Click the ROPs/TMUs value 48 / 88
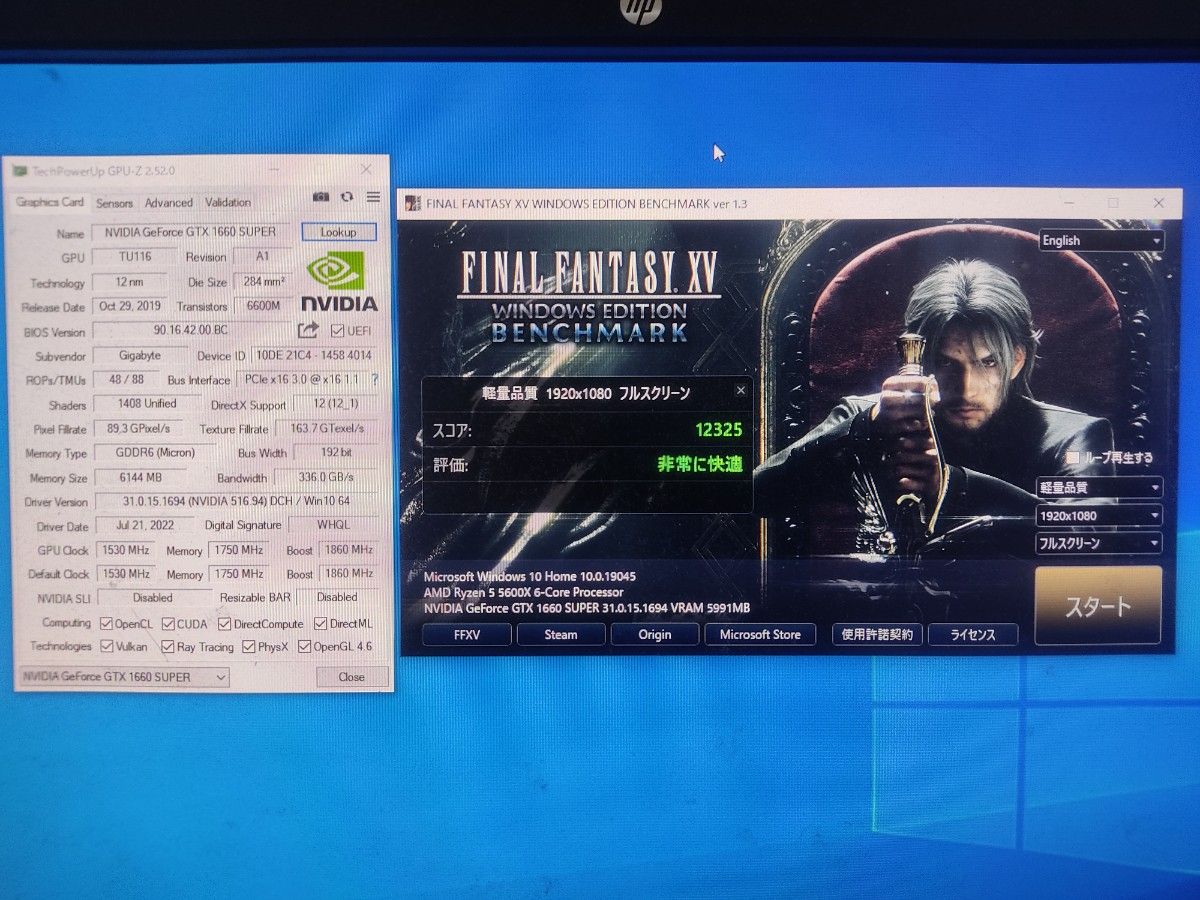 tap(125, 380)
